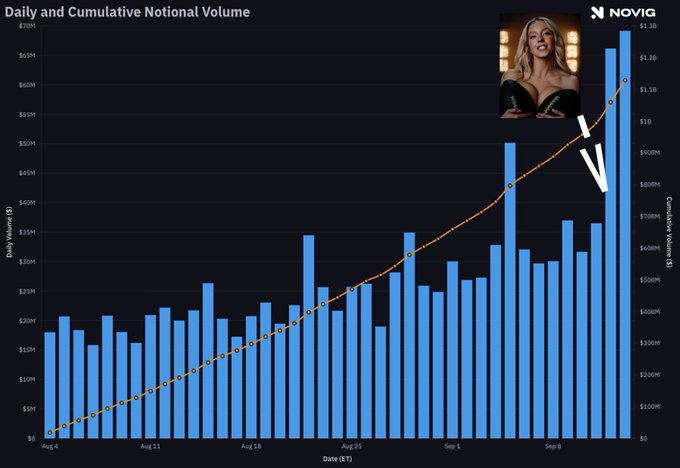The image size is (680, 468).
Task: Click the 'Aug 11' date label
Action: coord(150,446)
